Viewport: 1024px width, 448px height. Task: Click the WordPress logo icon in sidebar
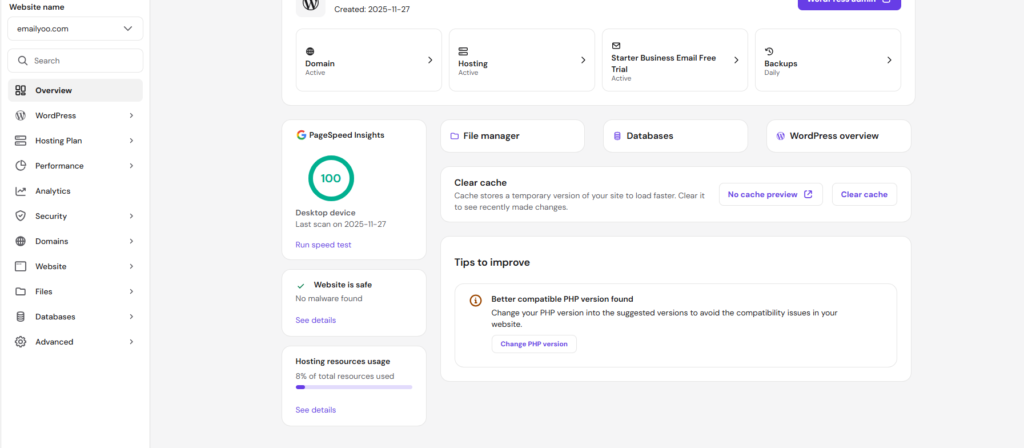(21, 116)
